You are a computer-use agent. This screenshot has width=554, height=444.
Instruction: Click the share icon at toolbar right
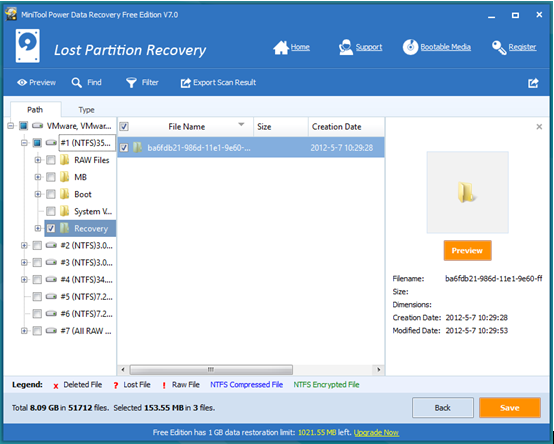533,83
